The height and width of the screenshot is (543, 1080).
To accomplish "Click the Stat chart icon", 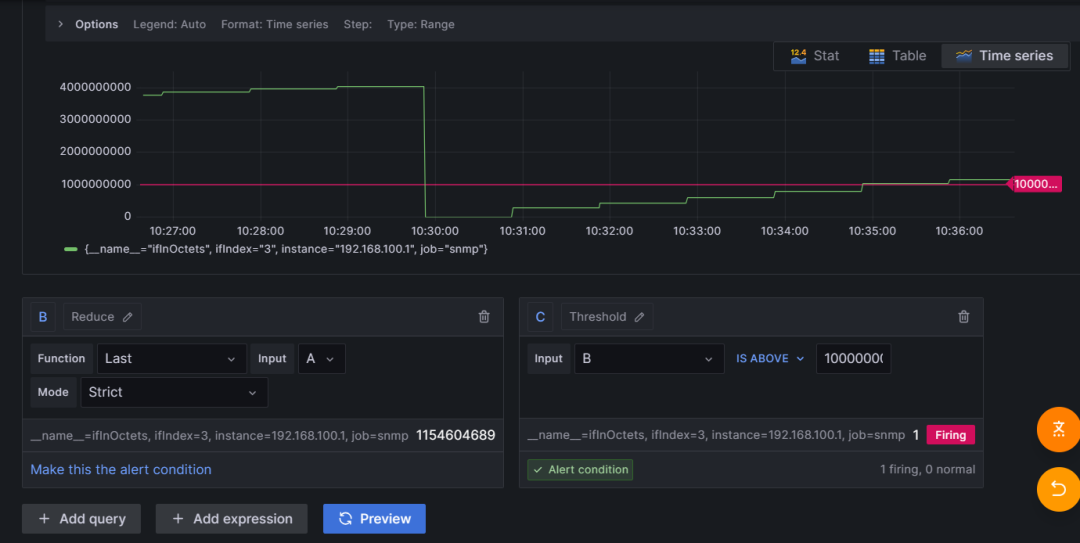I will pyautogui.click(x=798, y=56).
